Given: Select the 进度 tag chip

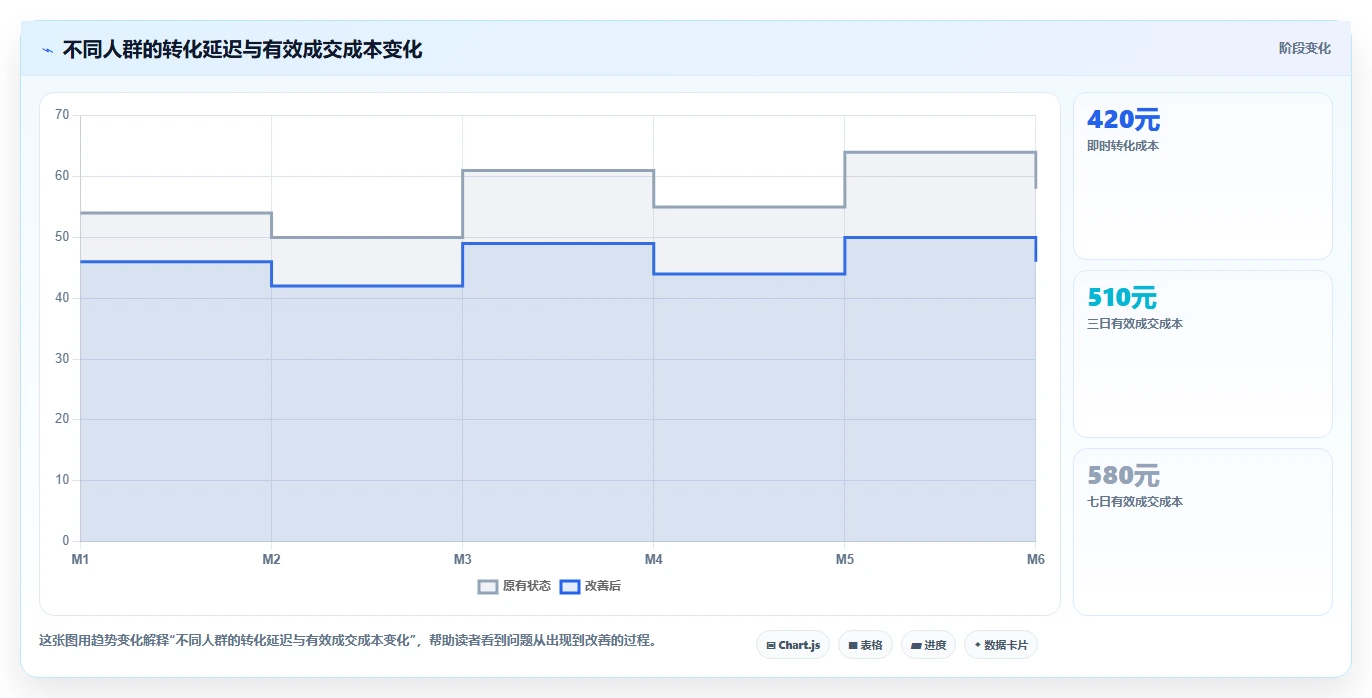Looking at the screenshot, I should pyautogui.click(x=928, y=645).
